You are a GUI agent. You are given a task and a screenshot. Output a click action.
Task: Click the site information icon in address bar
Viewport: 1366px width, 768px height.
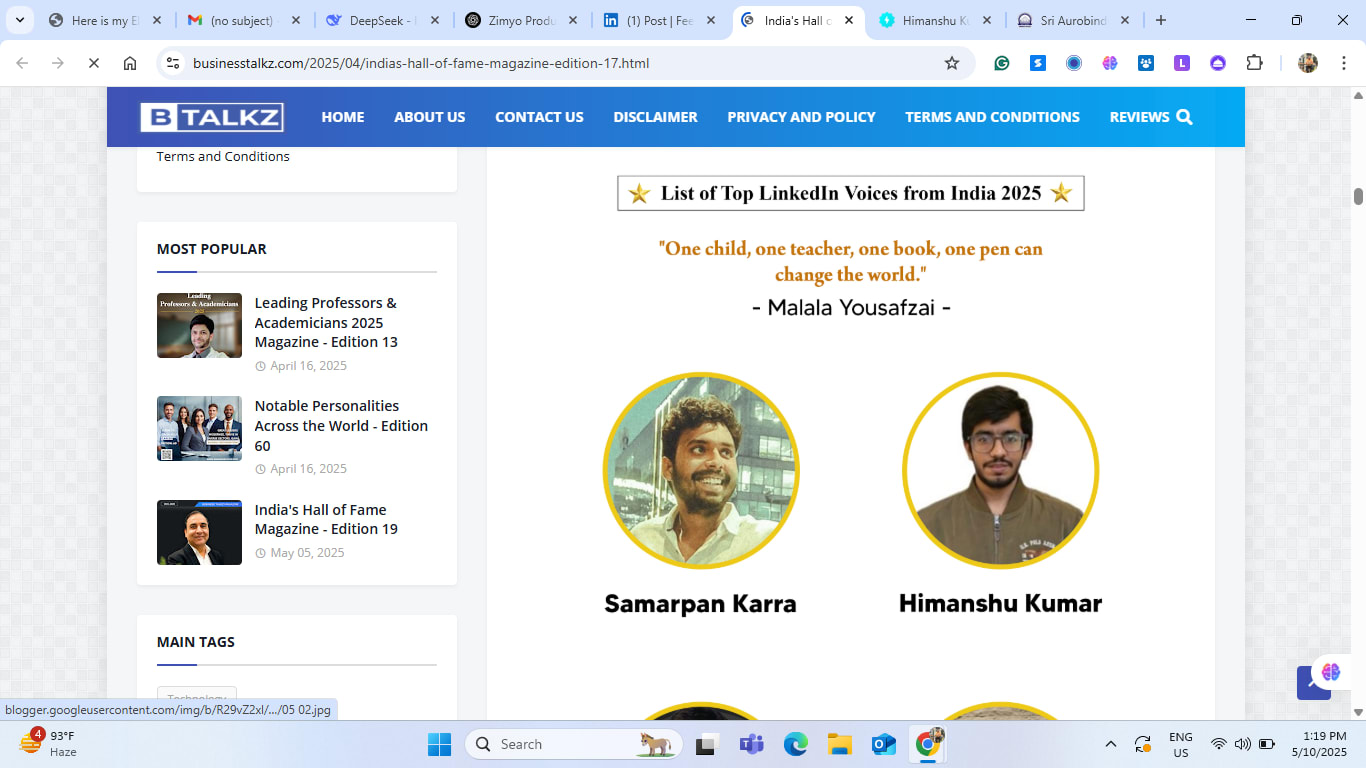click(x=173, y=63)
